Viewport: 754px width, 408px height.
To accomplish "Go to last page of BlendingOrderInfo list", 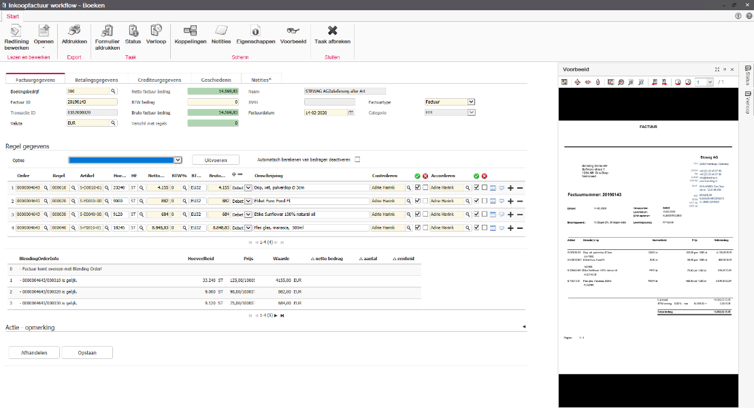I will click(282, 316).
